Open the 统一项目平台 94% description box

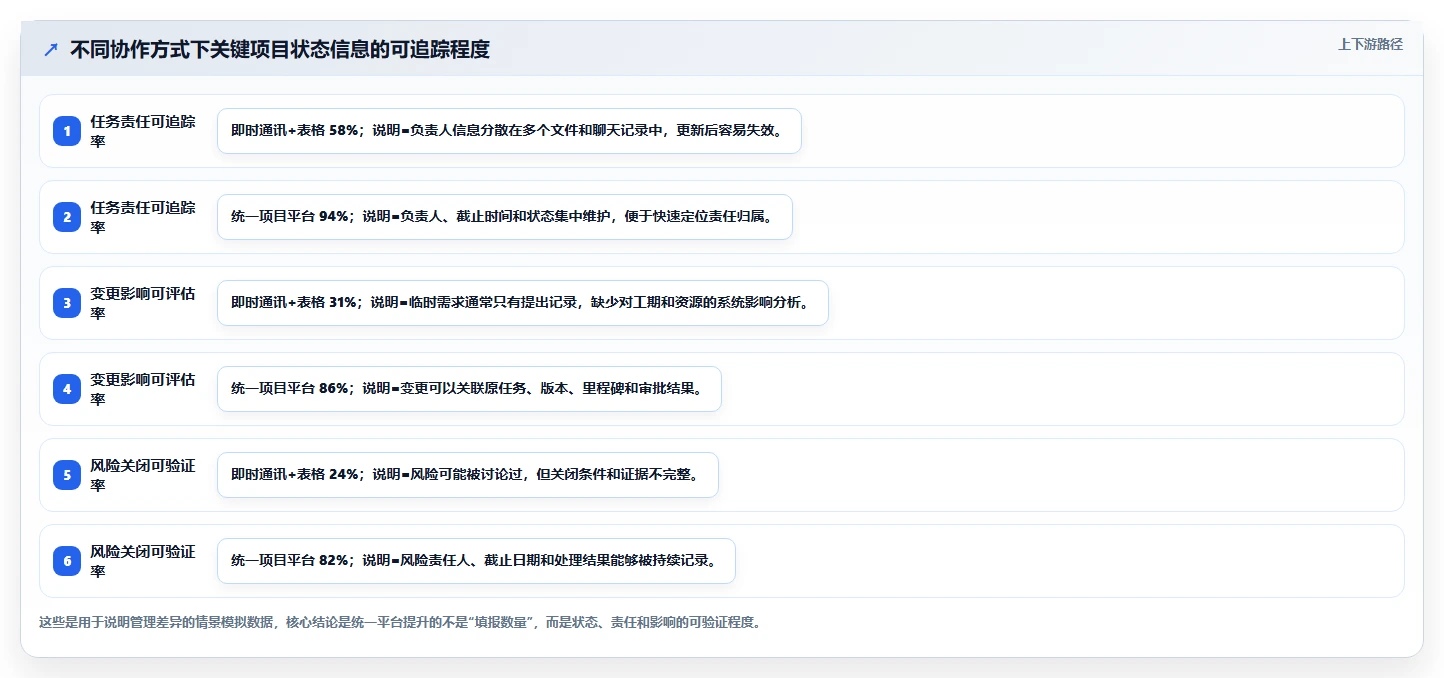(x=505, y=217)
